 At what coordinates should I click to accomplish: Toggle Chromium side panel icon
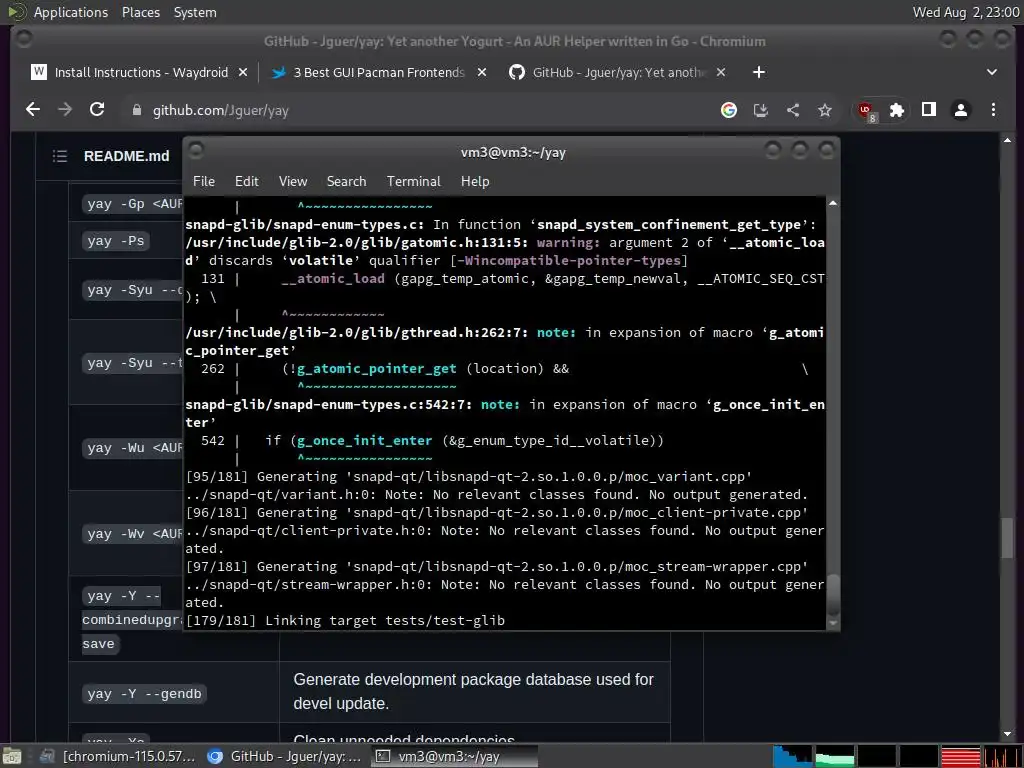point(929,110)
